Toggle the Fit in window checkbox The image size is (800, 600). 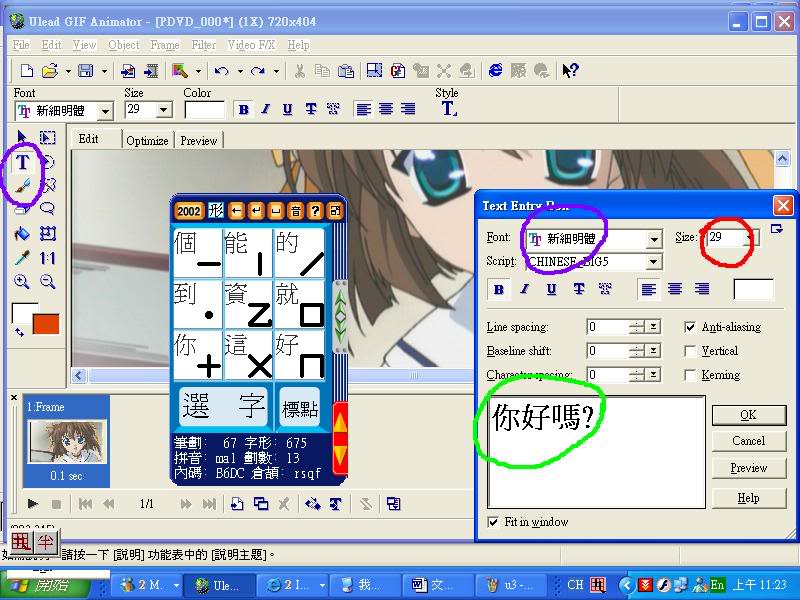click(x=493, y=522)
